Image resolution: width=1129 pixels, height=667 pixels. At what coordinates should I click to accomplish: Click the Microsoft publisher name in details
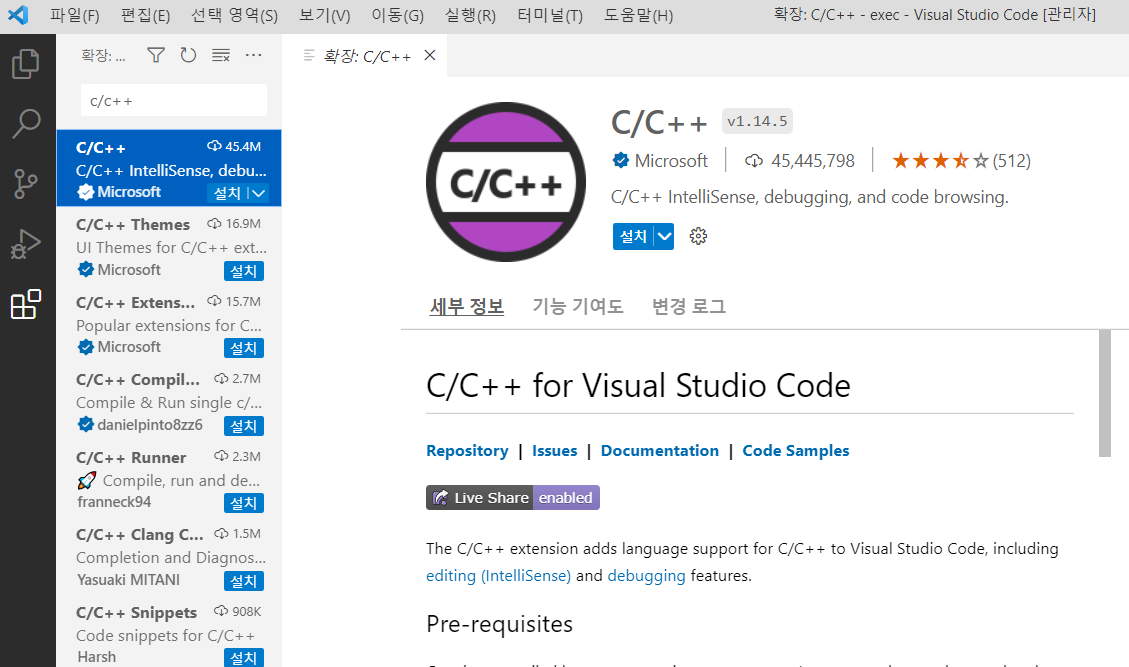671,161
